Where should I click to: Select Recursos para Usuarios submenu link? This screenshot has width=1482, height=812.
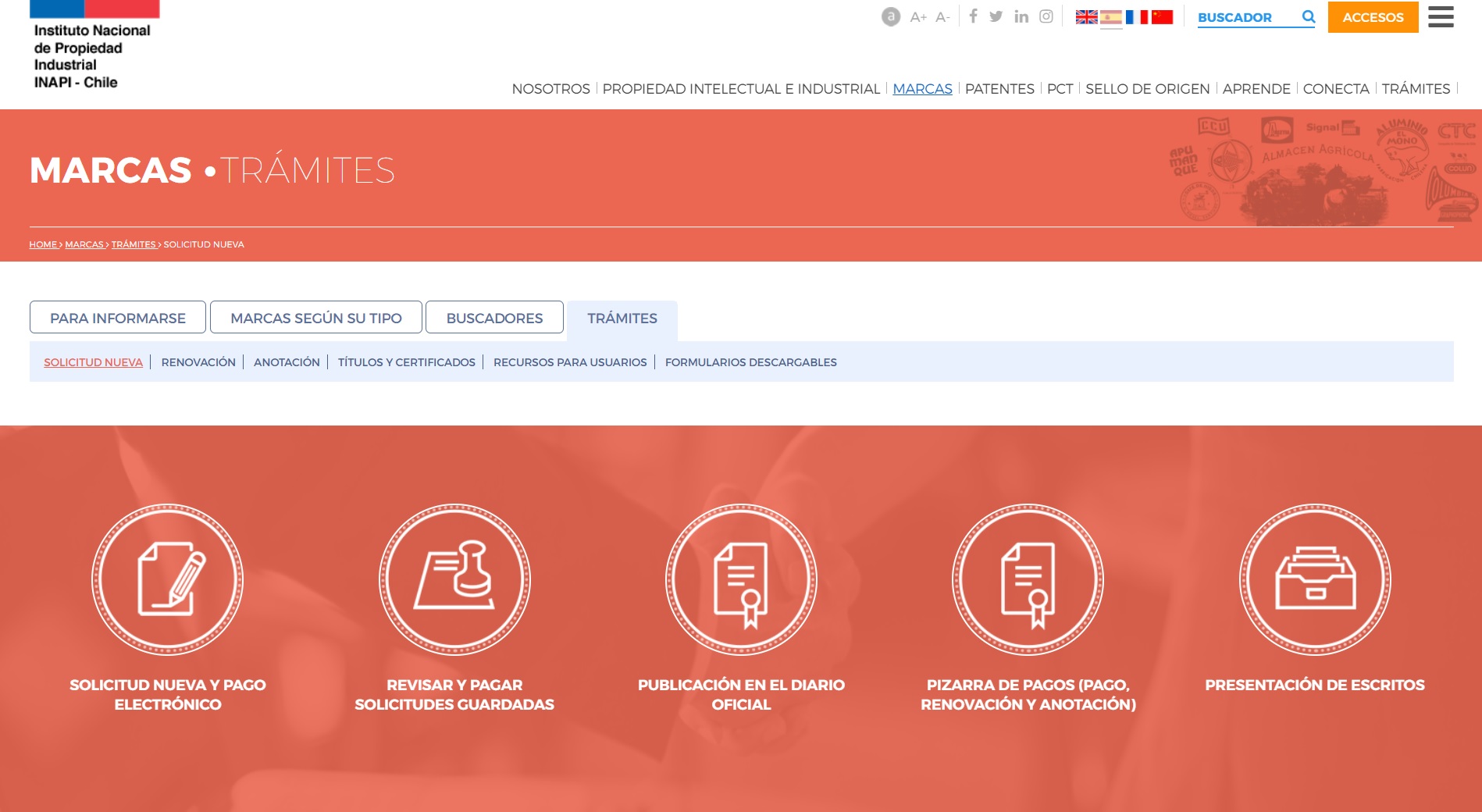click(570, 362)
